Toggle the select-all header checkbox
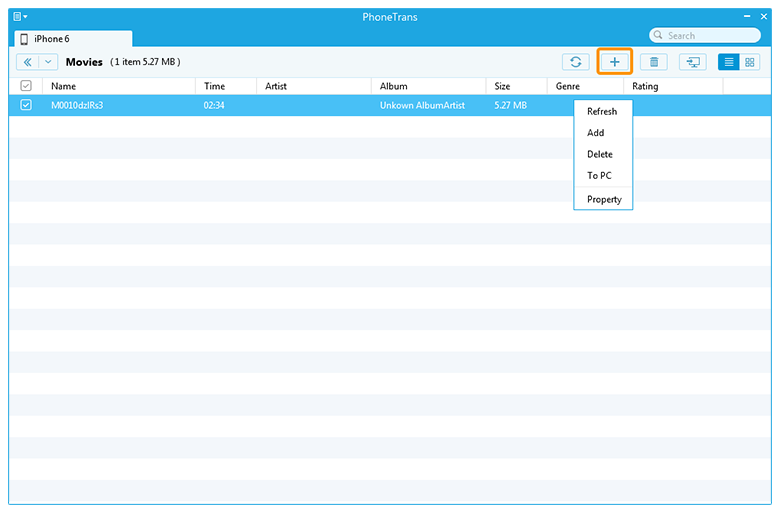Screen dimensions: 780x512 pos(26,86)
